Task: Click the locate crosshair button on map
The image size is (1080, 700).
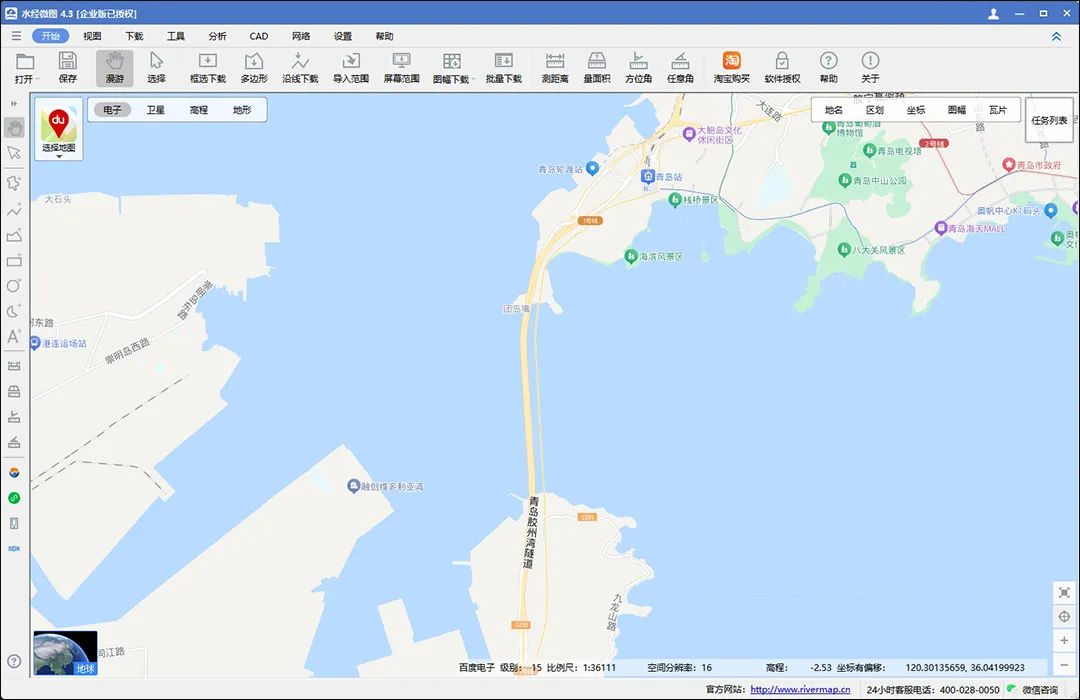Action: pyautogui.click(x=1064, y=617)
